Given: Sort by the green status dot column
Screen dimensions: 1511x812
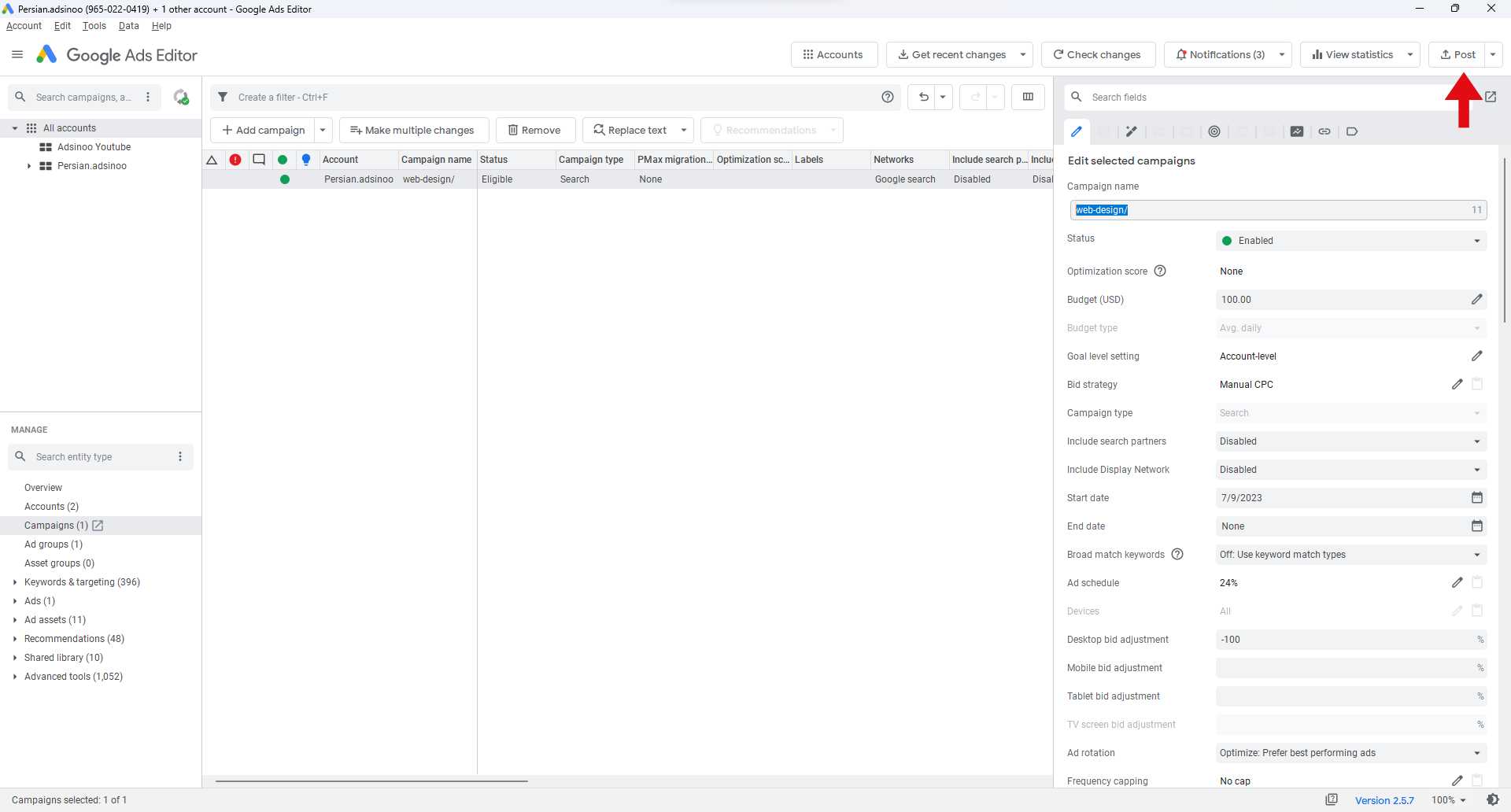Looking at the screenshot, I should [x=283, y=160].
